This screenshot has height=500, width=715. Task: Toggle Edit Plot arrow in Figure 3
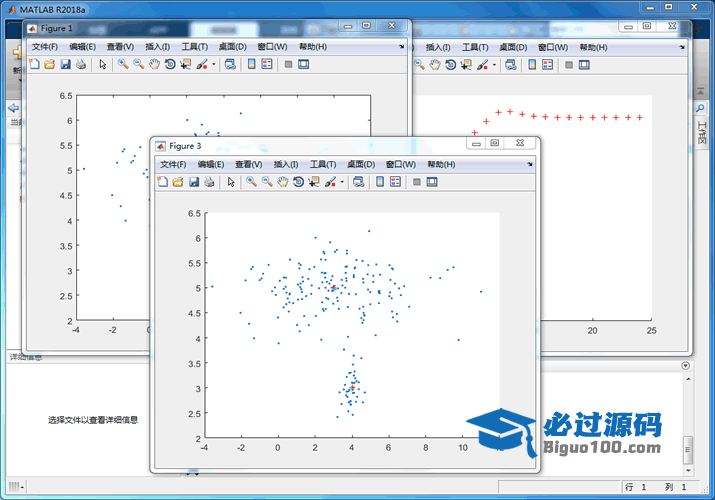point(231,182)
